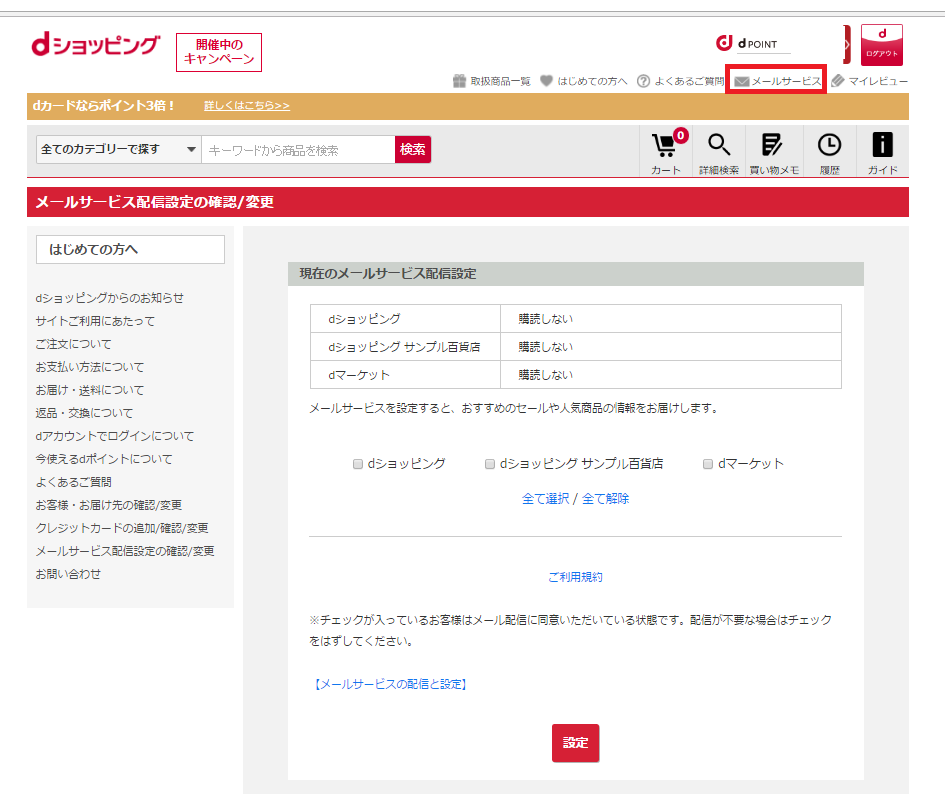Image resolution: width=945 pixels, height=794 pixels.
Task: Enable the dショッピング サンプル百貨店 checkbox
Action: 490,463
